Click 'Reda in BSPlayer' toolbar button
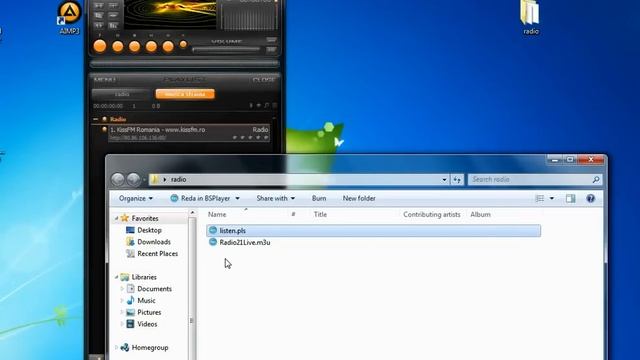This screenshot has height=360, width=640. 200,198
